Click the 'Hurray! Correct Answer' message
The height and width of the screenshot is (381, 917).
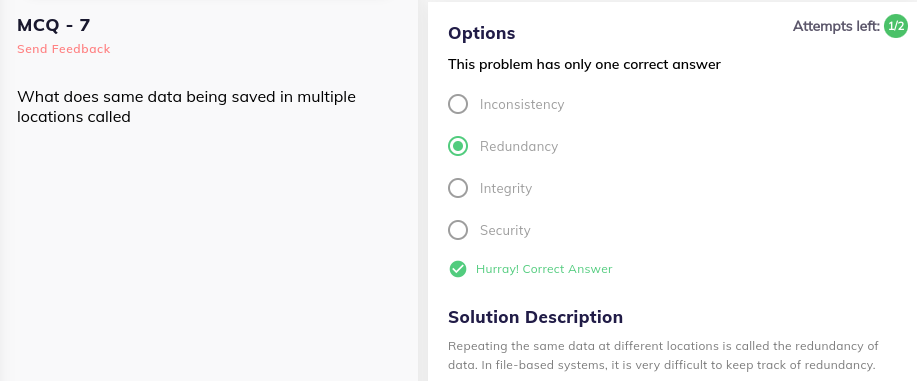[x=544, y=269]
